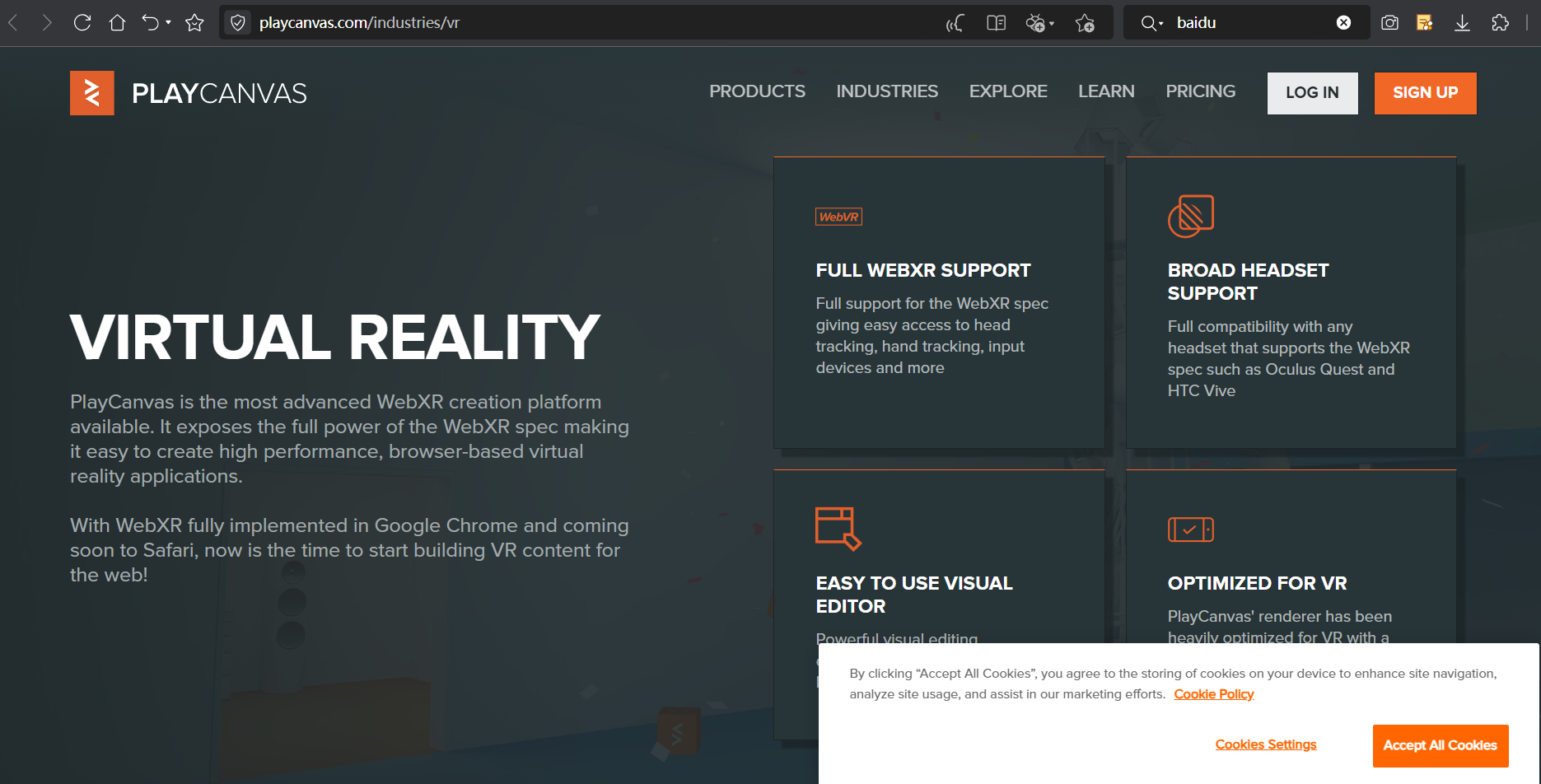View site security shield info
Viewport: 1541px width, 784px height.
[238, 23]
